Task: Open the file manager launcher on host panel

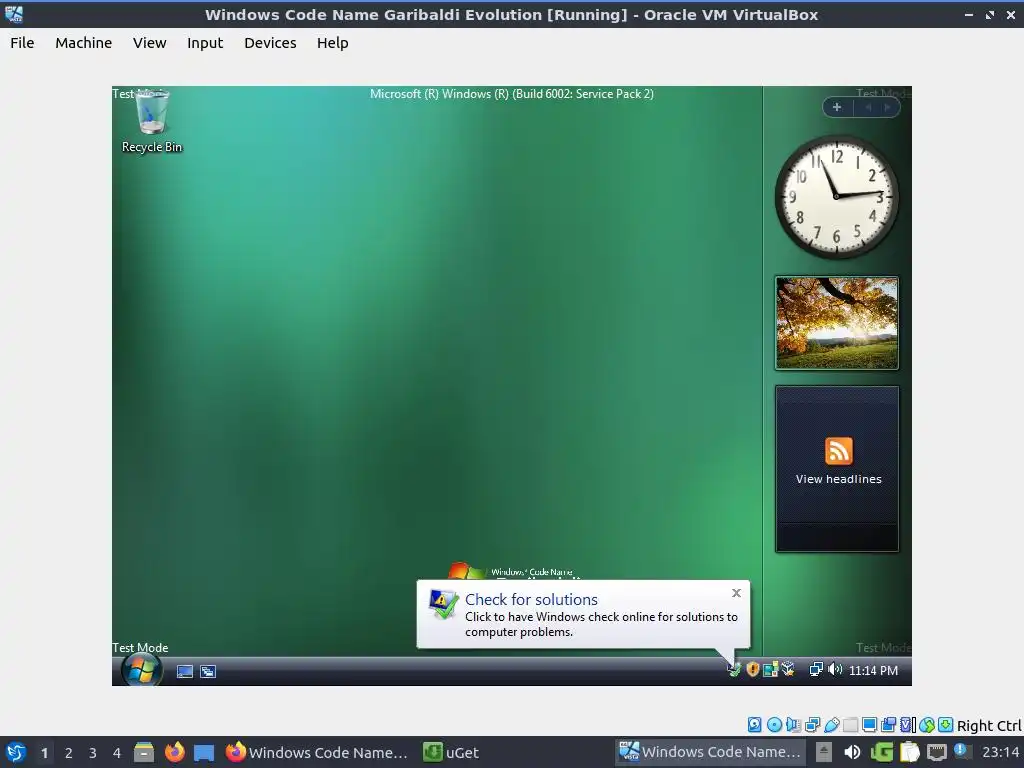Action: pos(144,752)
